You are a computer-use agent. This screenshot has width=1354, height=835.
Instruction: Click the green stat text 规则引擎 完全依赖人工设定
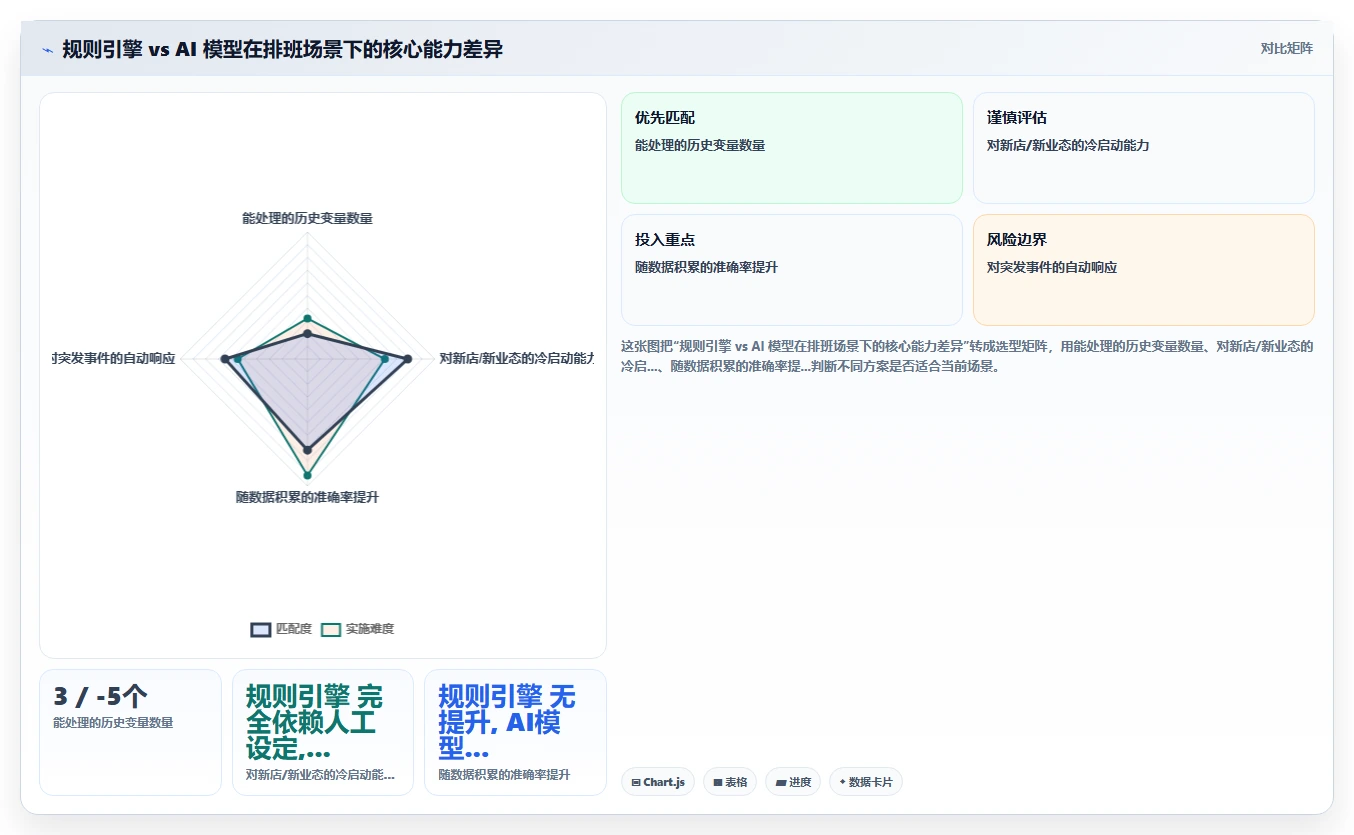click(314, 722)
